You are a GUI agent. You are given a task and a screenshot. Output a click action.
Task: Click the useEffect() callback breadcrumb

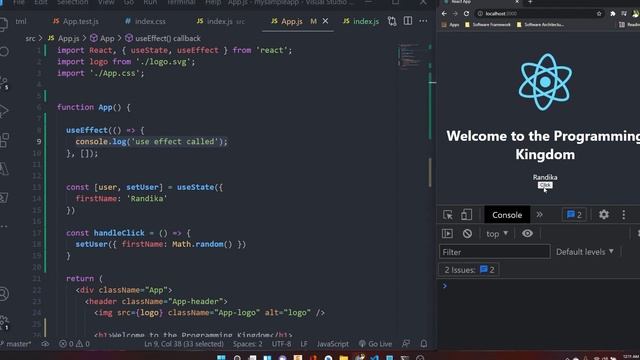coord(163,38)
